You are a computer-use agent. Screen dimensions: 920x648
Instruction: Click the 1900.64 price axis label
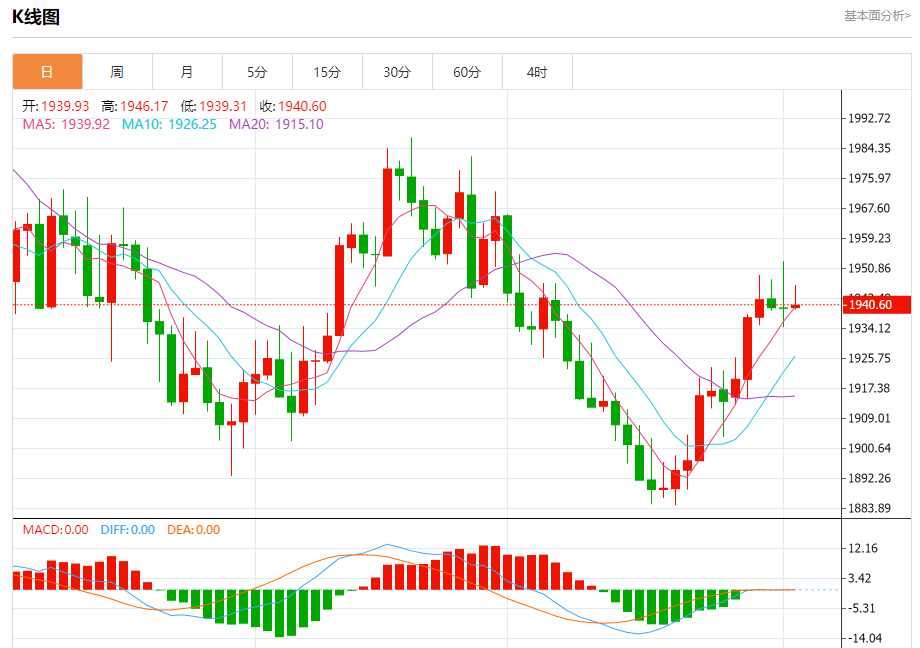[870, 448]
